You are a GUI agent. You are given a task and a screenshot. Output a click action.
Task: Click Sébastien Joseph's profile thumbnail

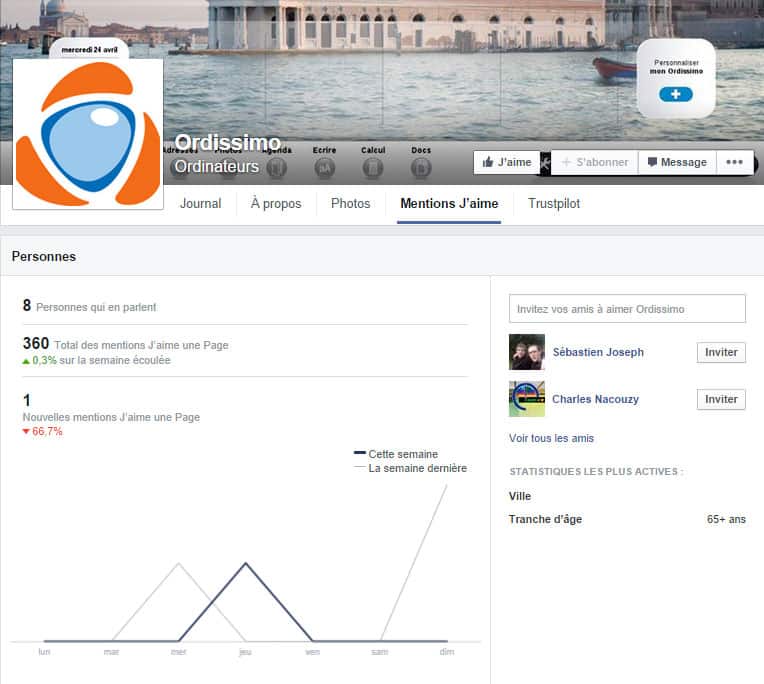click(527, 352)
